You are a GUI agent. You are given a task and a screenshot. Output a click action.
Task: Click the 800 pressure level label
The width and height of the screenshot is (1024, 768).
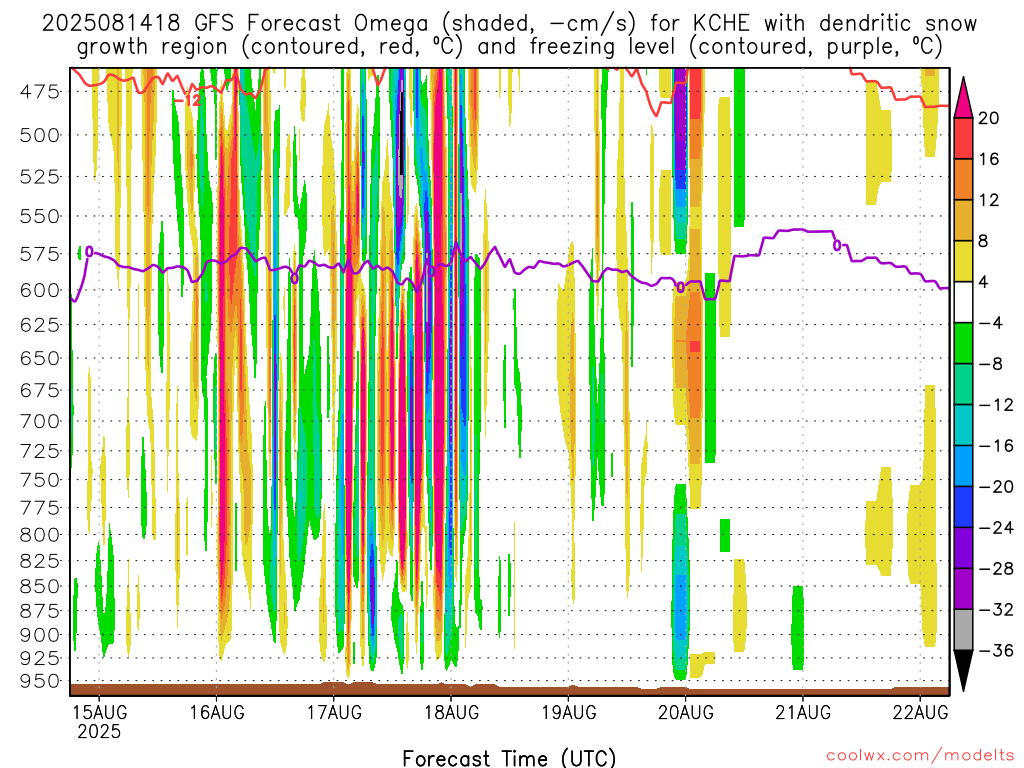coord(40,535)
